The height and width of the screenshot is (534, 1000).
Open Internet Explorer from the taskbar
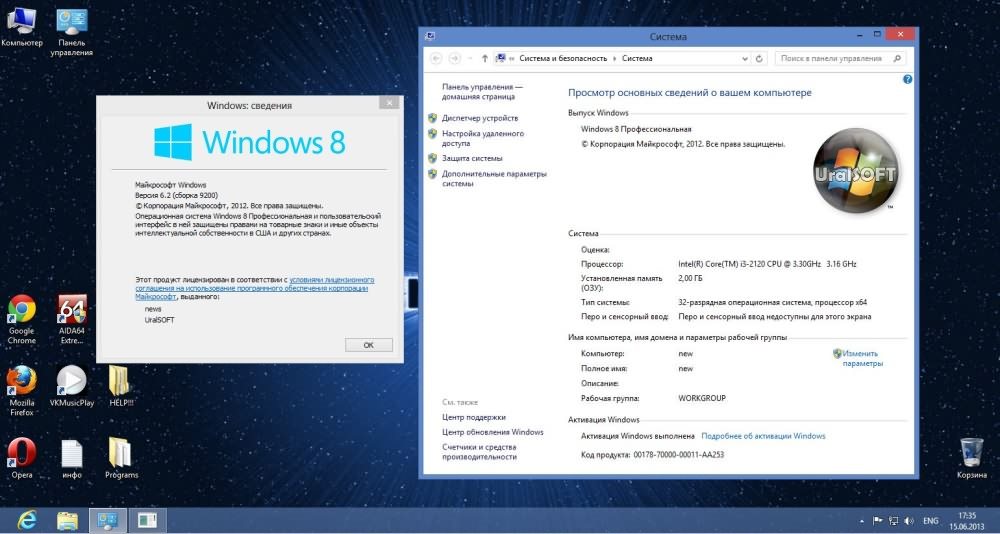(27, 520)
